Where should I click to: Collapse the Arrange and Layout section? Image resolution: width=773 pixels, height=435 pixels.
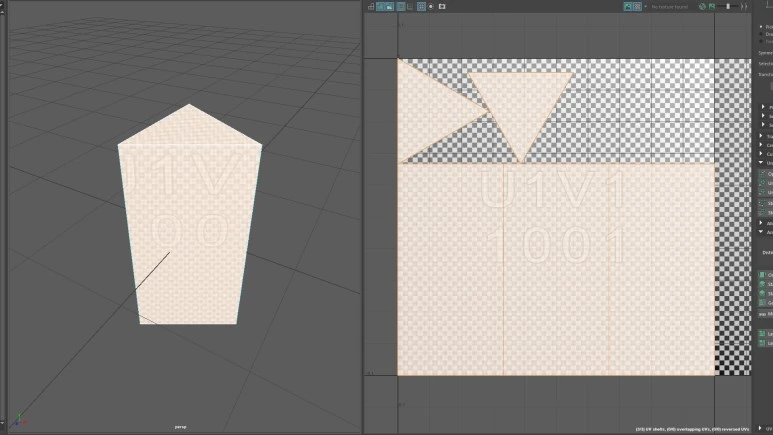762,232
